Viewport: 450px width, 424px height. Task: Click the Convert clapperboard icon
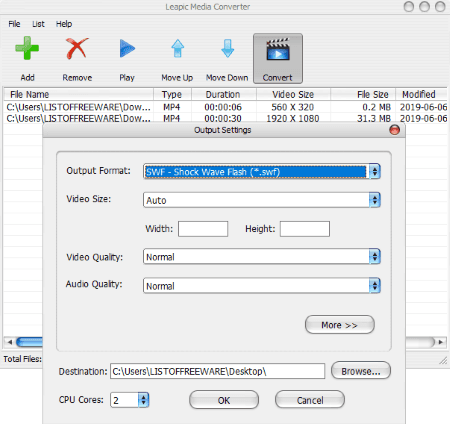click(x=278, y=49)
